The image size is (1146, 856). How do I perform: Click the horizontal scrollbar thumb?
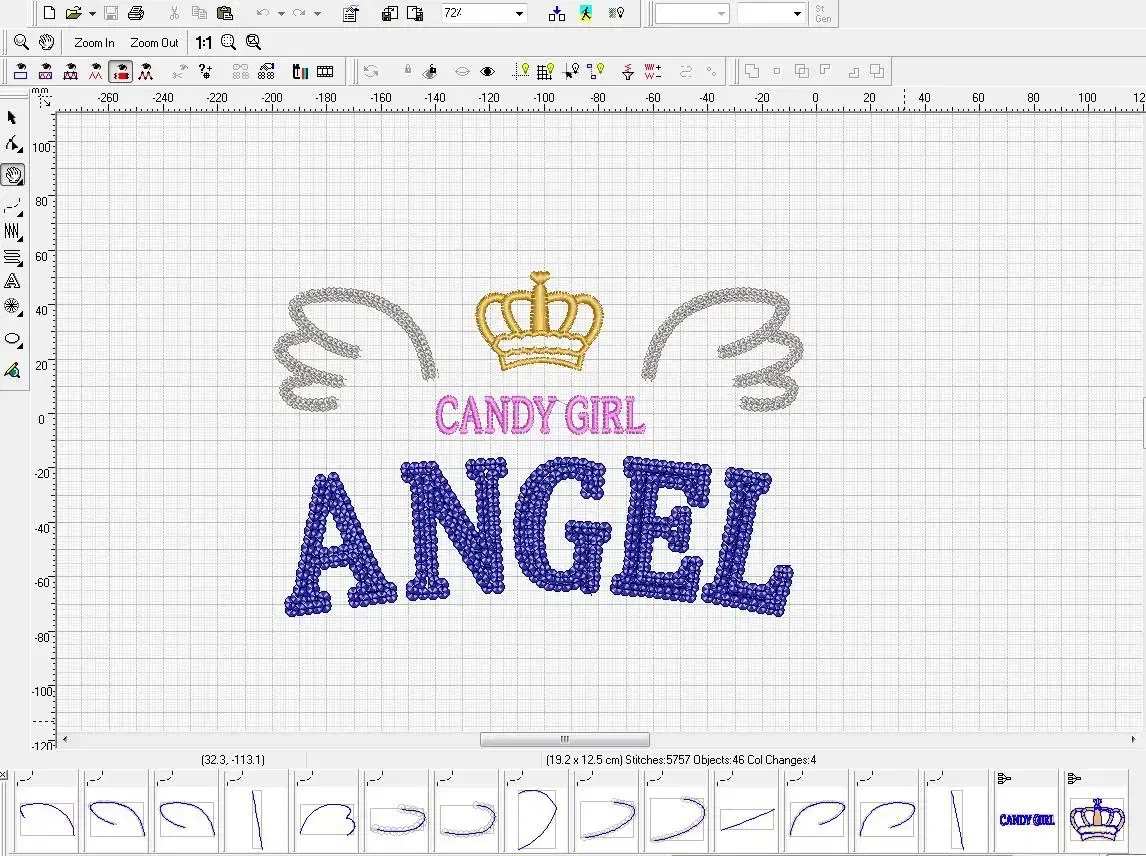click(x=564, y=740)
